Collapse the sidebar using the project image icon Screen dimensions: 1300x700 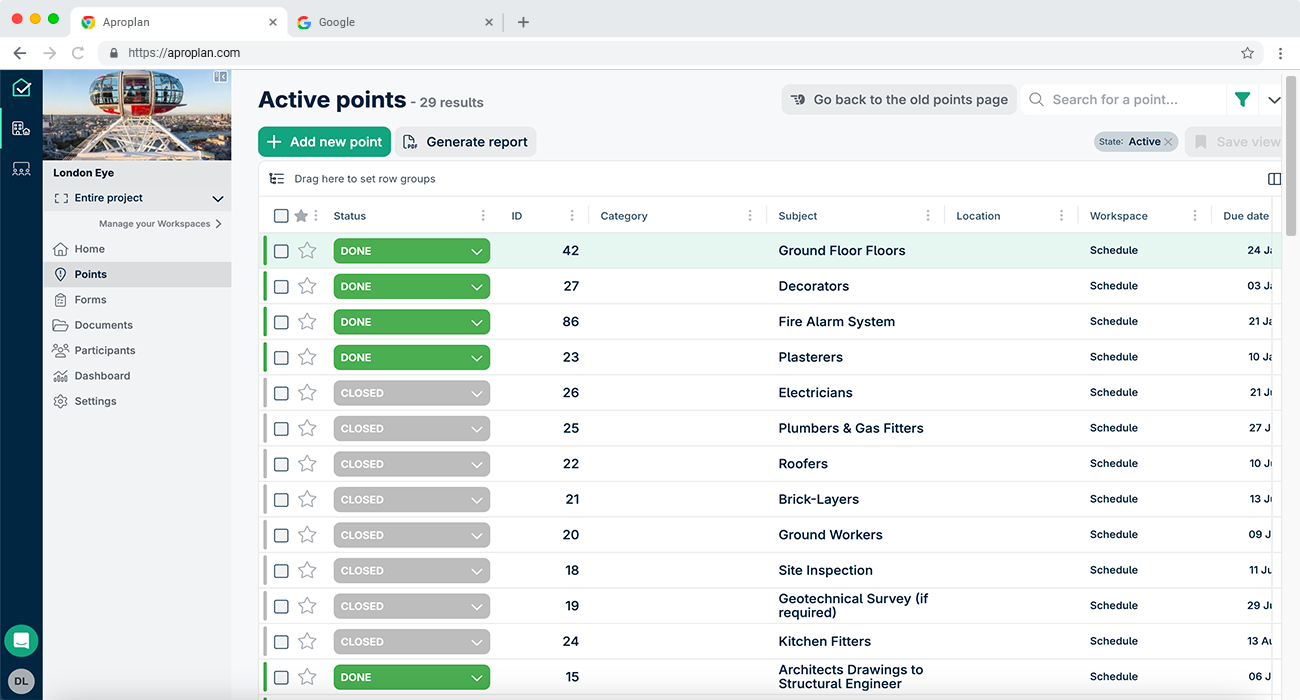tap(220, 77)
